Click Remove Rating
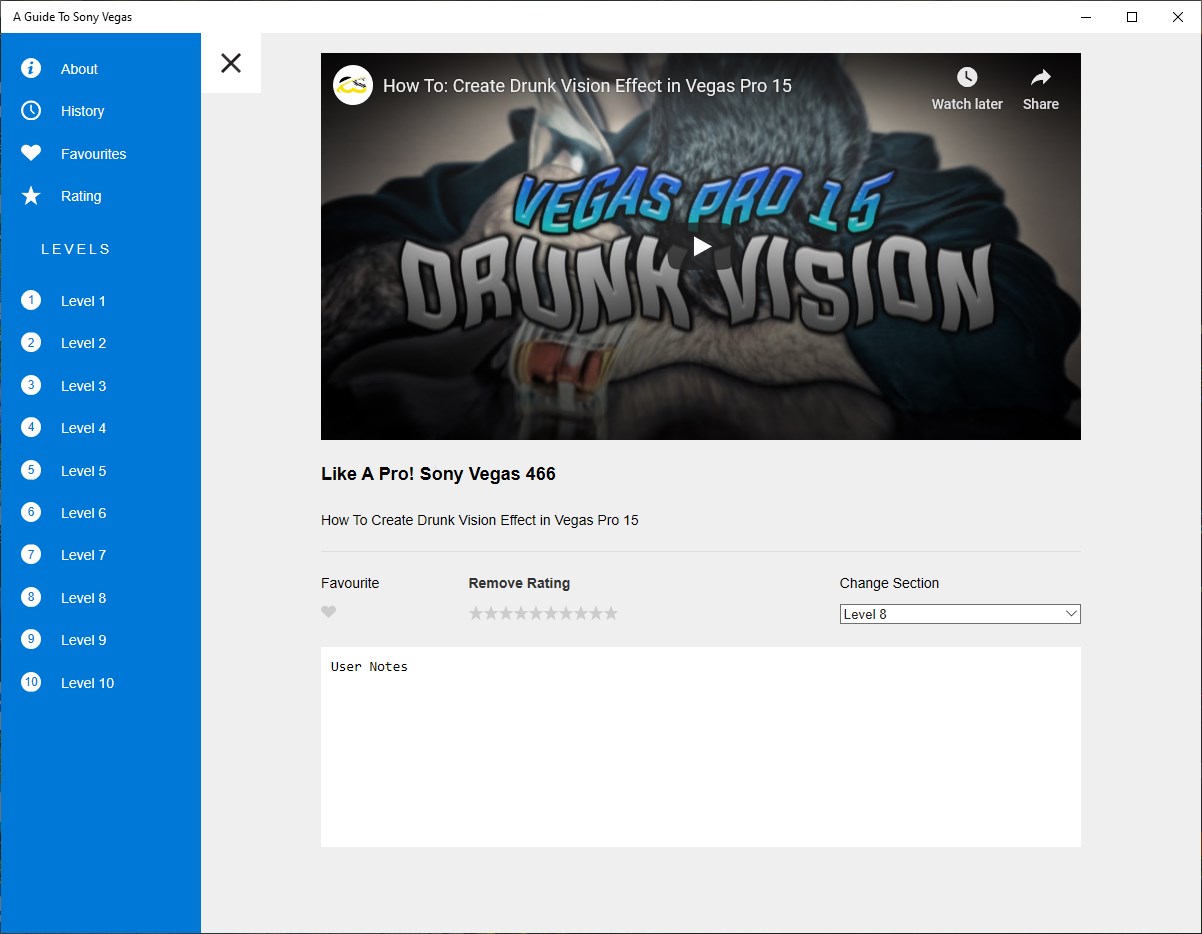 [519, 583]
